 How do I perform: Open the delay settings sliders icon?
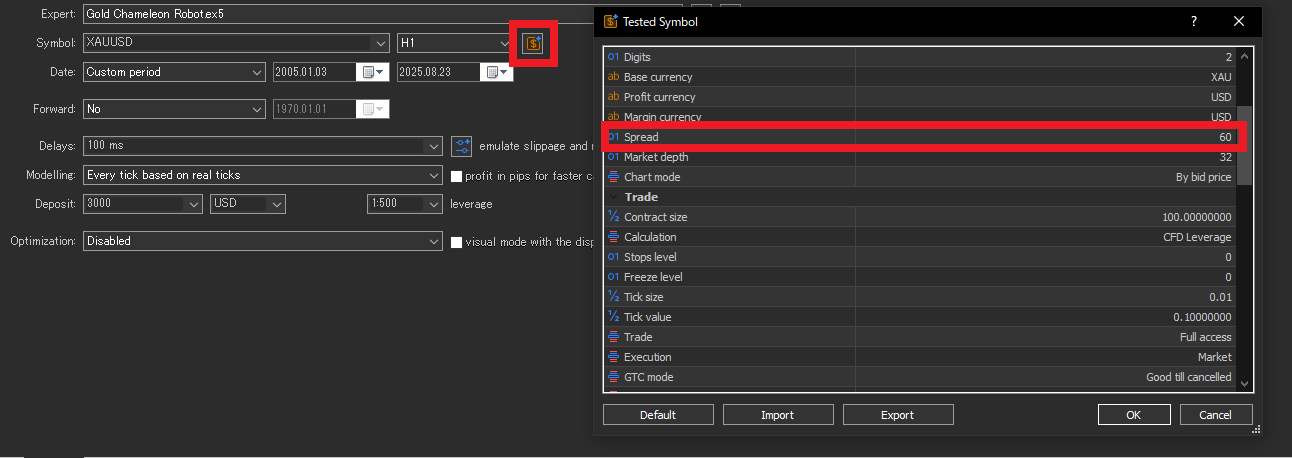(x=461, y=146)
